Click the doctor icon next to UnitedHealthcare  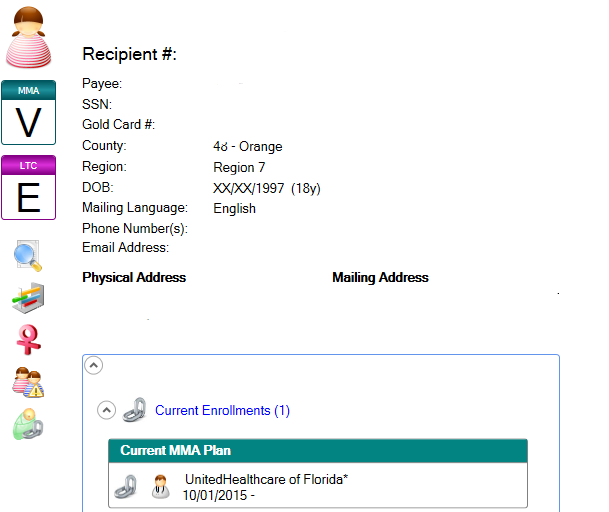click(x=160, y=487)
